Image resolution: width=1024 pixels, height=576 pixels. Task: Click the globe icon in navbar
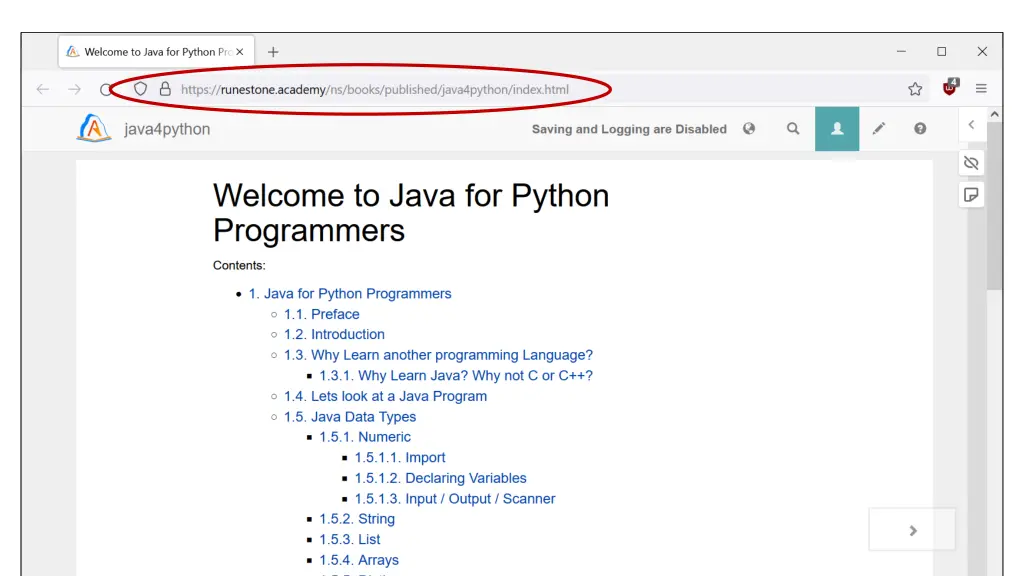(x=749, y=129)
